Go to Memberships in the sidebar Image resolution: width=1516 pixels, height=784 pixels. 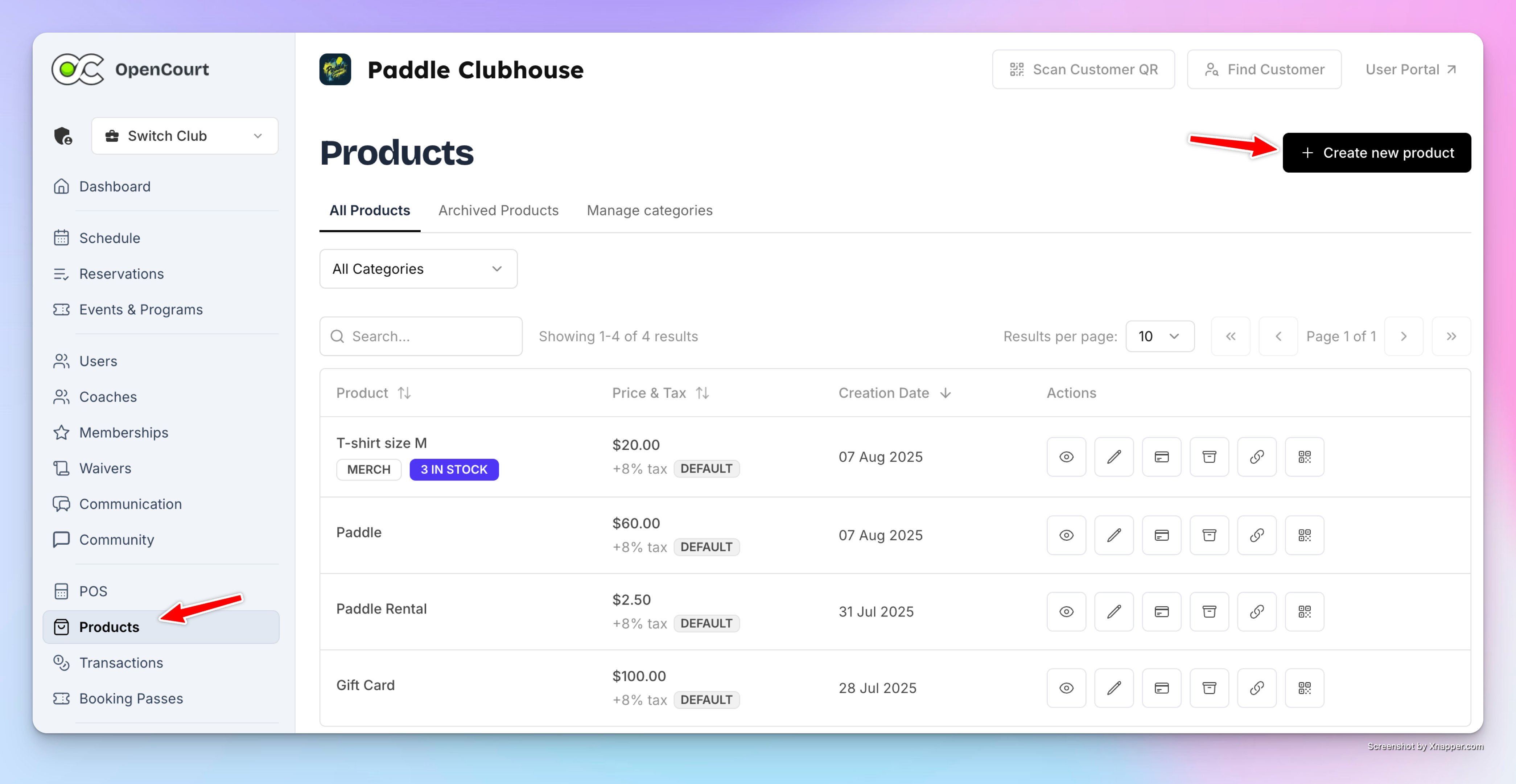pos(161,433)
